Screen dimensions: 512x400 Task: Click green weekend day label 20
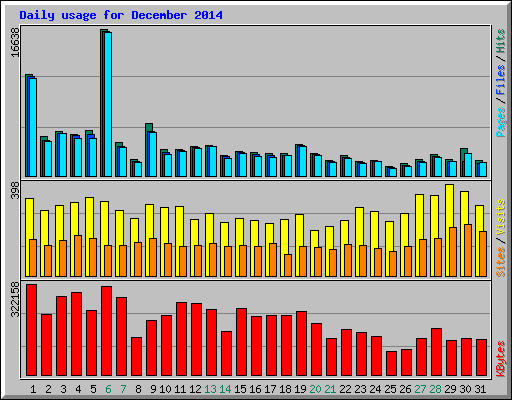click(315, 389)
